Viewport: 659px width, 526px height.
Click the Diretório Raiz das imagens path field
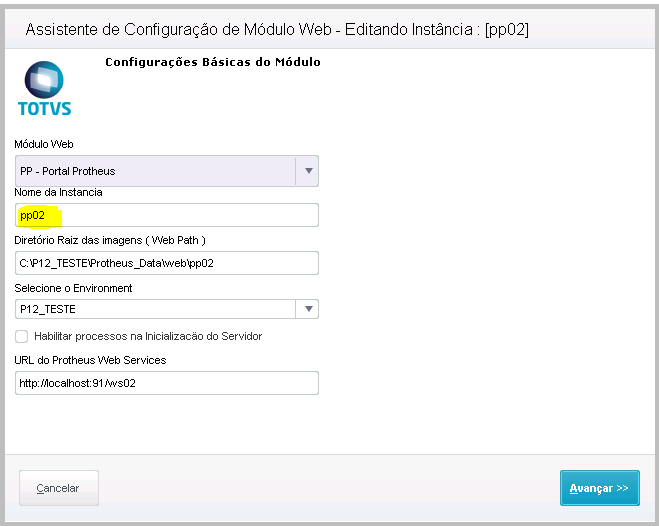[x=167, y=262]
